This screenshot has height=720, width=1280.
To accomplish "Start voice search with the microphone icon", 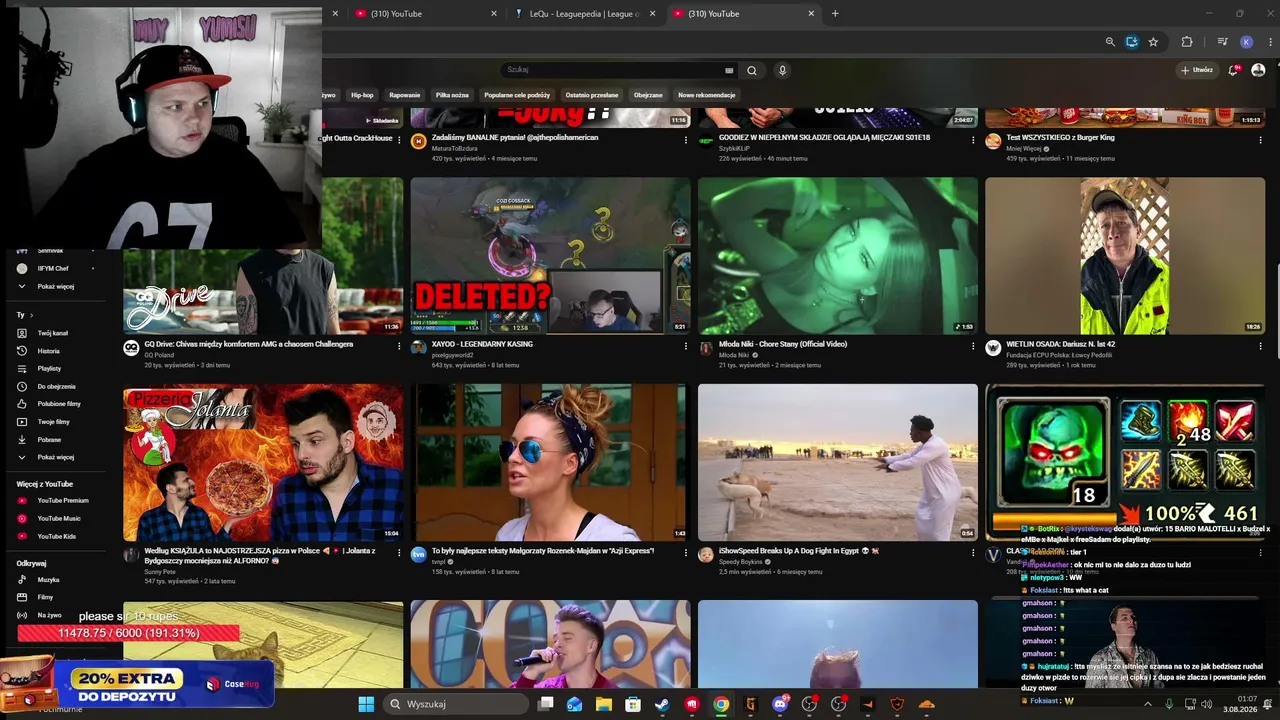I will tap(782, 70).
